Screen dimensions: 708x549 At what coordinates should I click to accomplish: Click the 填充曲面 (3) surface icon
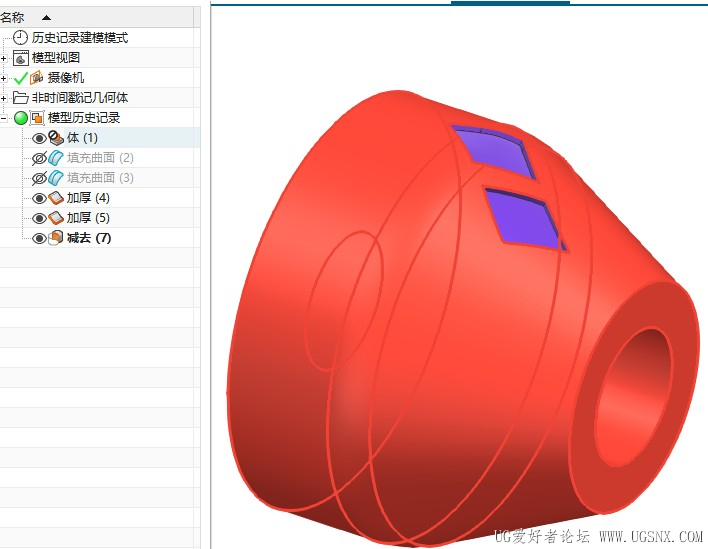56,178
